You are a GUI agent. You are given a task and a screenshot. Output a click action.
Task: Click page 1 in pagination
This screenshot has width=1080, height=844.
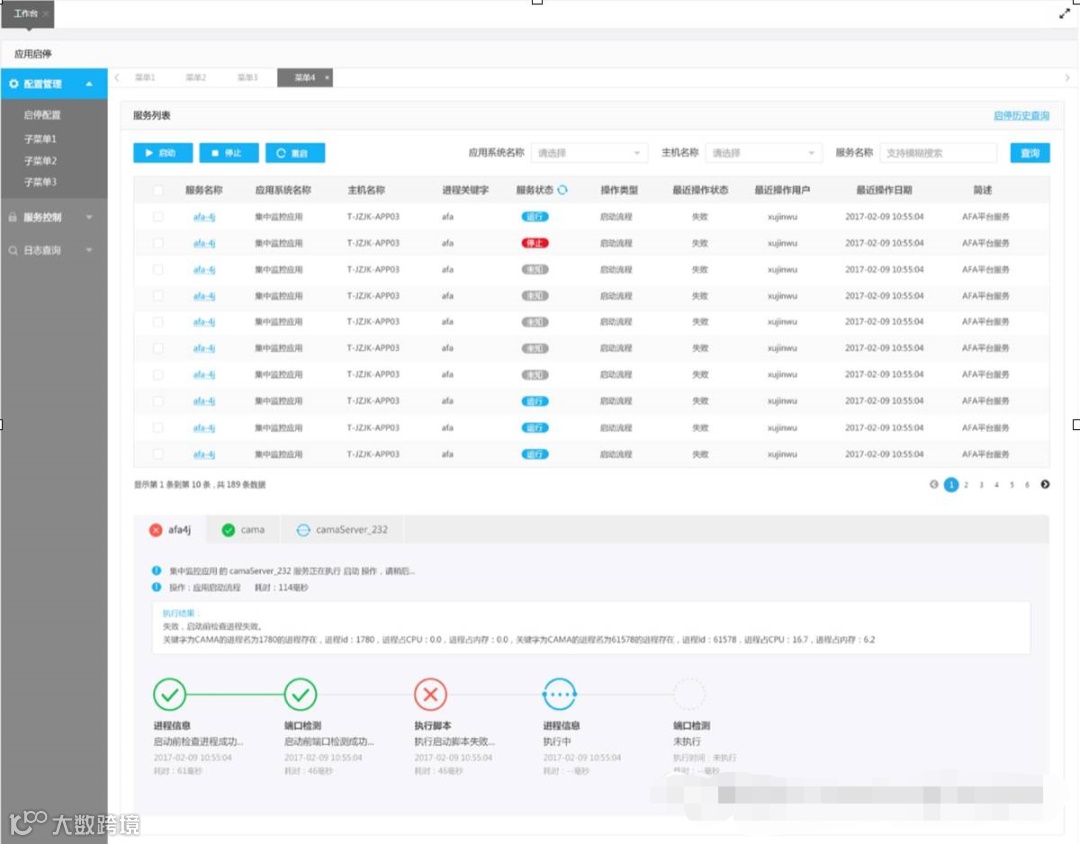tap(951, 484)
